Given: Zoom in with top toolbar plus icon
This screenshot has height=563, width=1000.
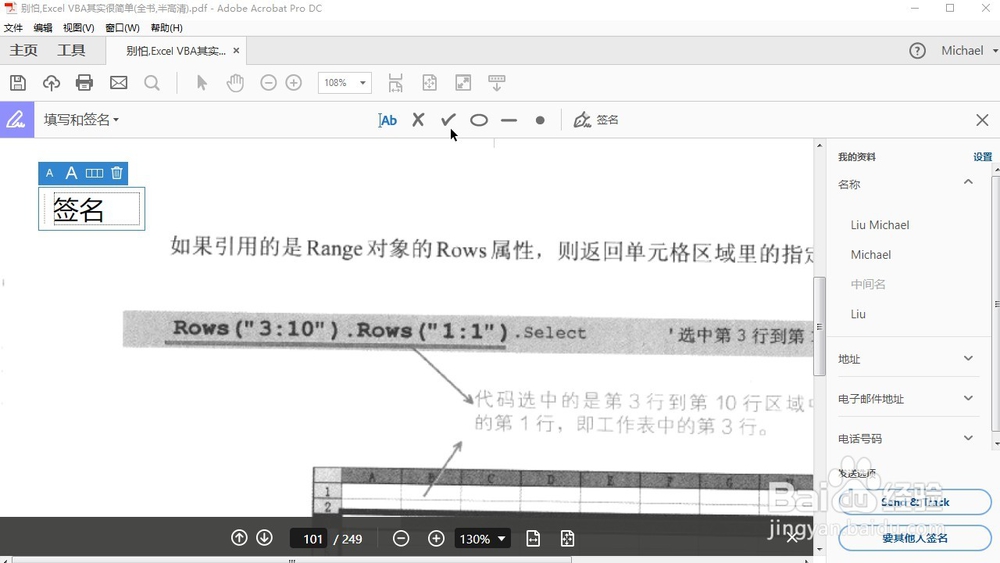Looking at the screenshot, I should pos(293,83).
